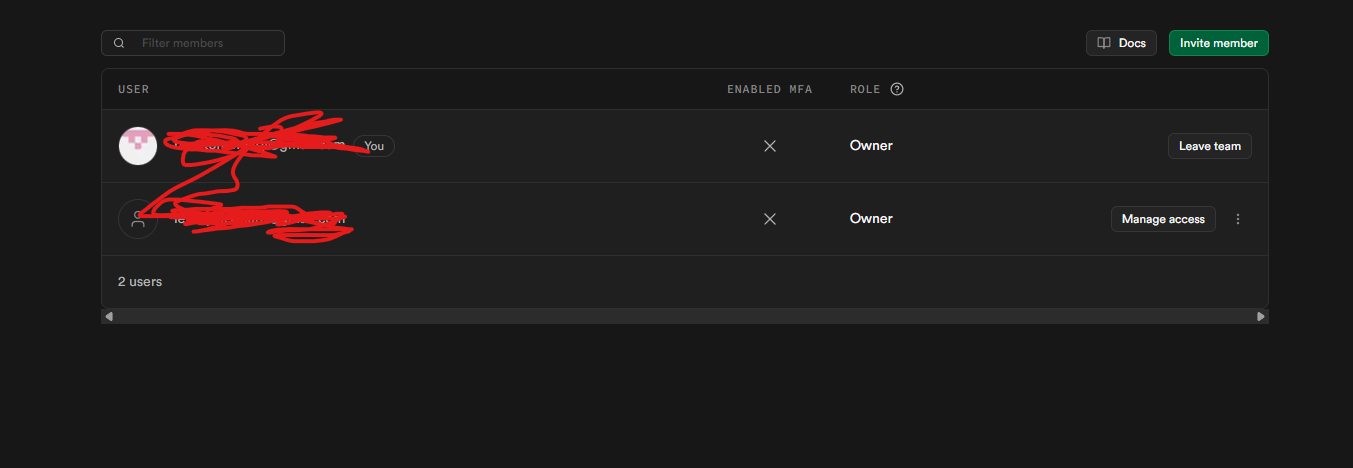Image resolution: width=1353 pixels, height=468 pixels.
Task: Focus the Filter members search field
Action: pyautogui.click(x=205, y=43)
